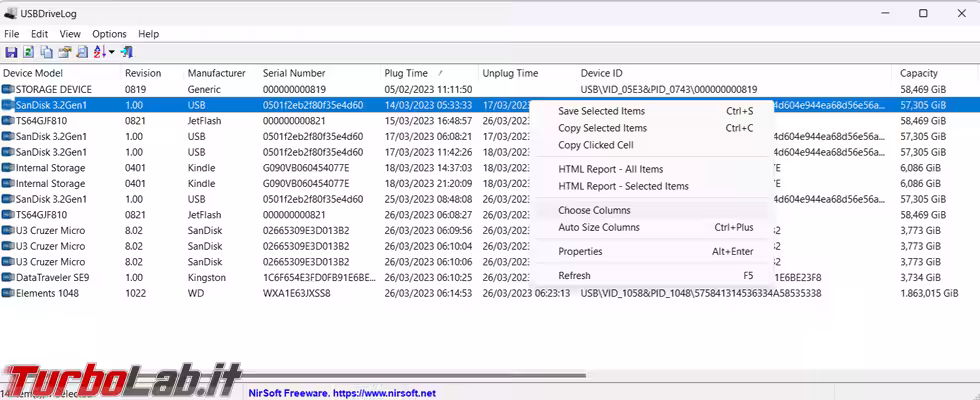The width and height of the screenshot is (980, 400).
Task: Click the Copy Selected Items toolbar icon
Action: coord(46,52)
